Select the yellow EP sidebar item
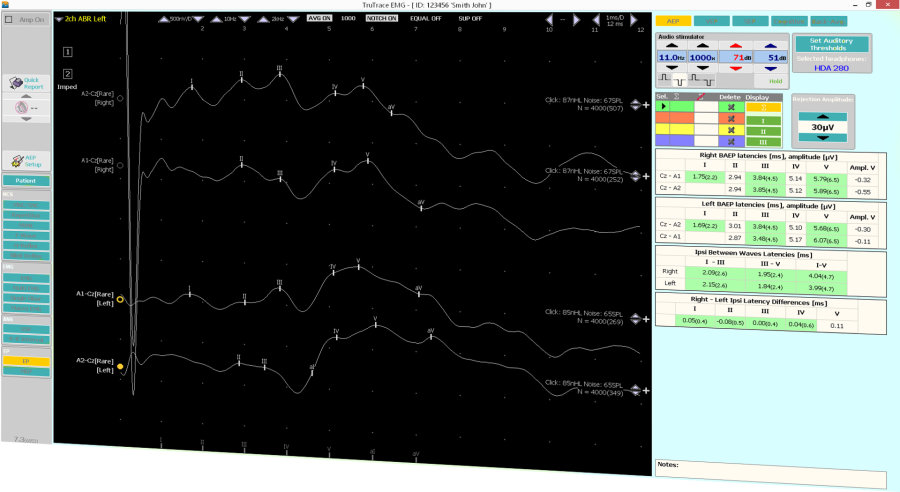Screen dimensions: 900x492 click(26, 361)
